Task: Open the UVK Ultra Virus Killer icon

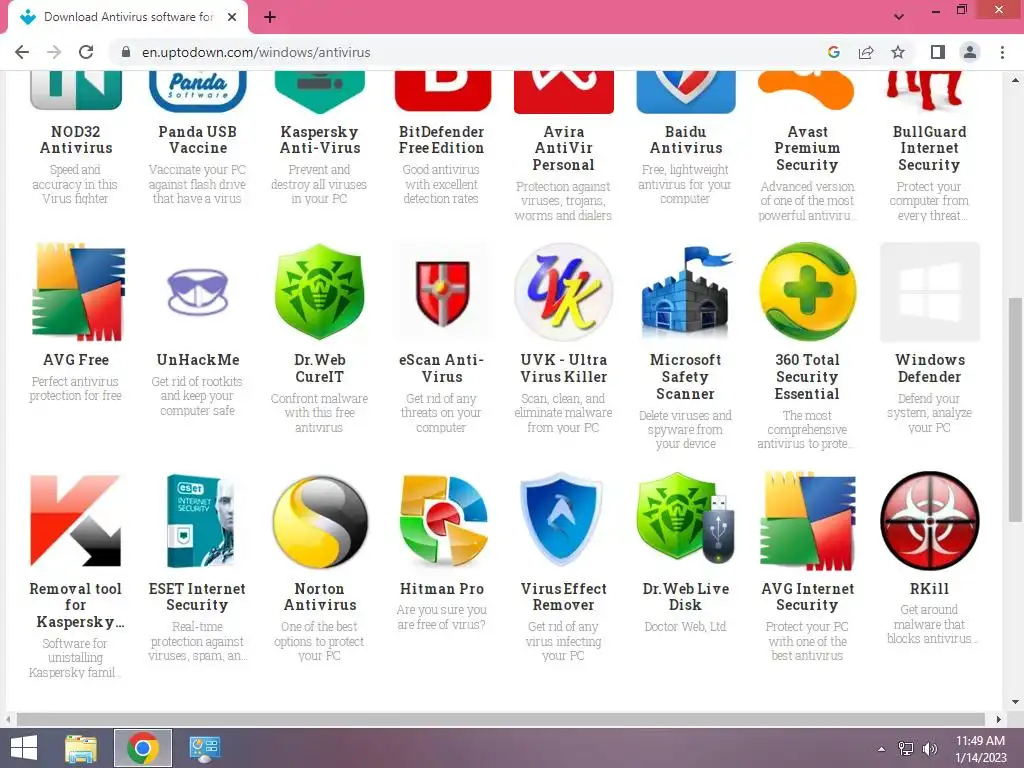Action: [564, 292]
